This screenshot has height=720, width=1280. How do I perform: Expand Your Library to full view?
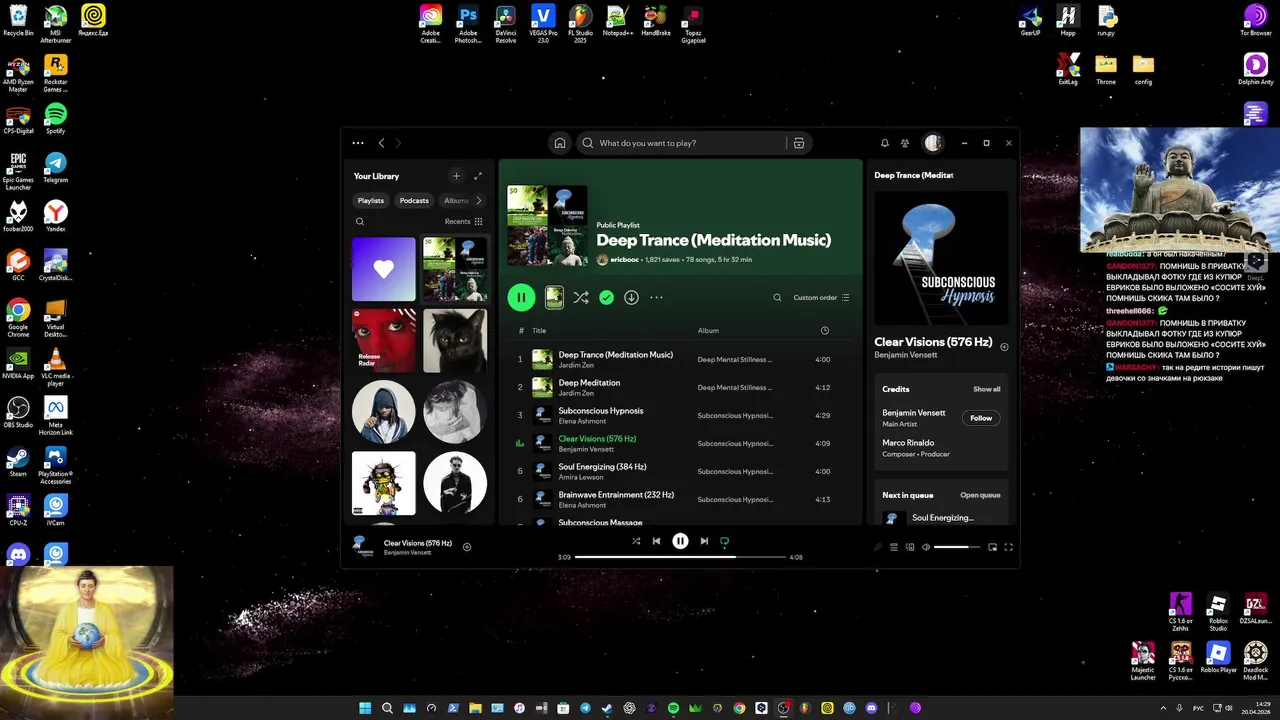pyautogui.click(x=478, y=176)
